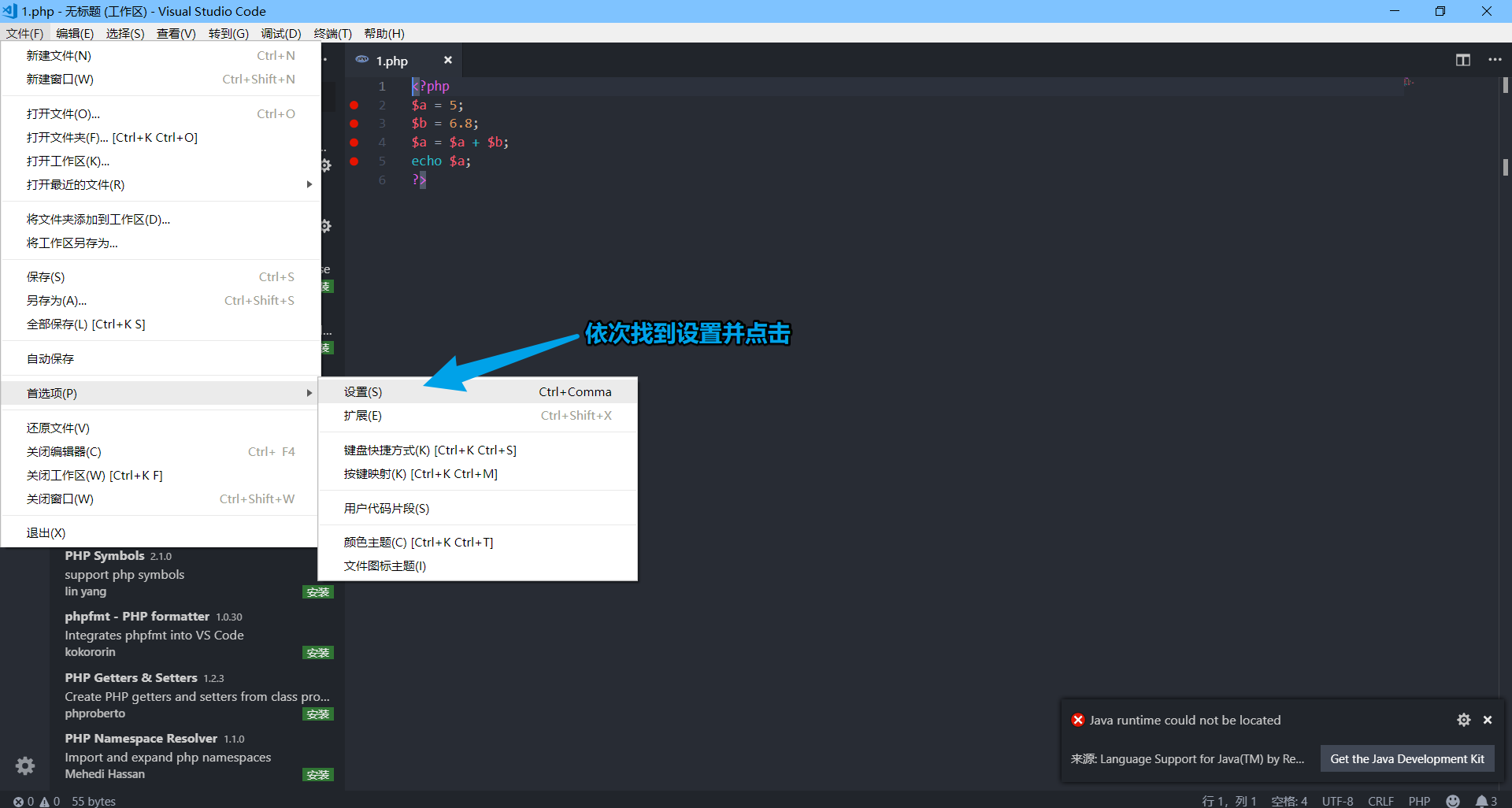
Task: Open the 文件(F) menu
Action: pos(24,33)
